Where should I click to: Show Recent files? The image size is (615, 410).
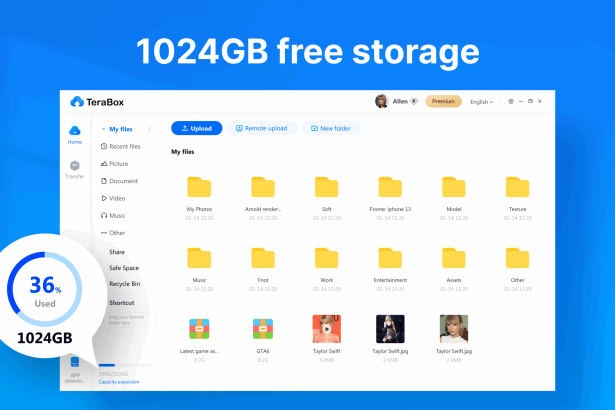(121, 146)
